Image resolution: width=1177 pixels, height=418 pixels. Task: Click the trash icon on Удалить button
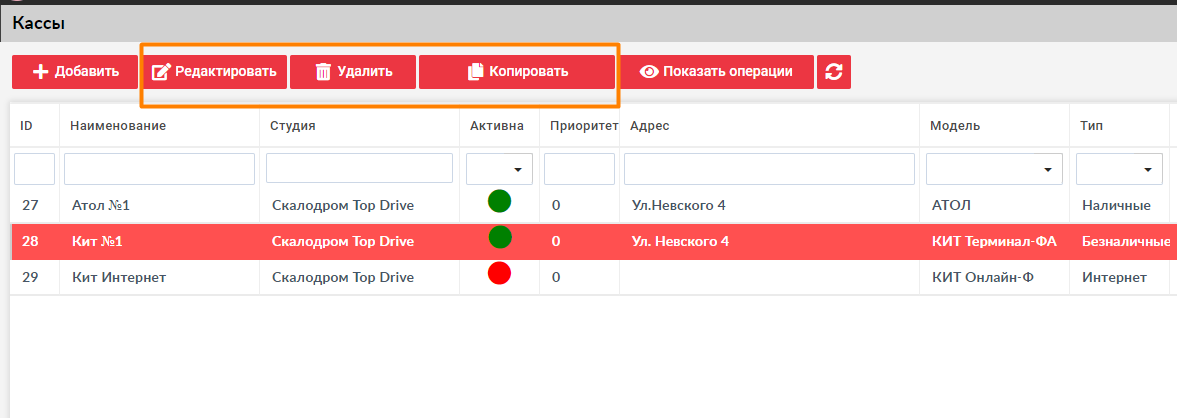(x=323, y=72)
